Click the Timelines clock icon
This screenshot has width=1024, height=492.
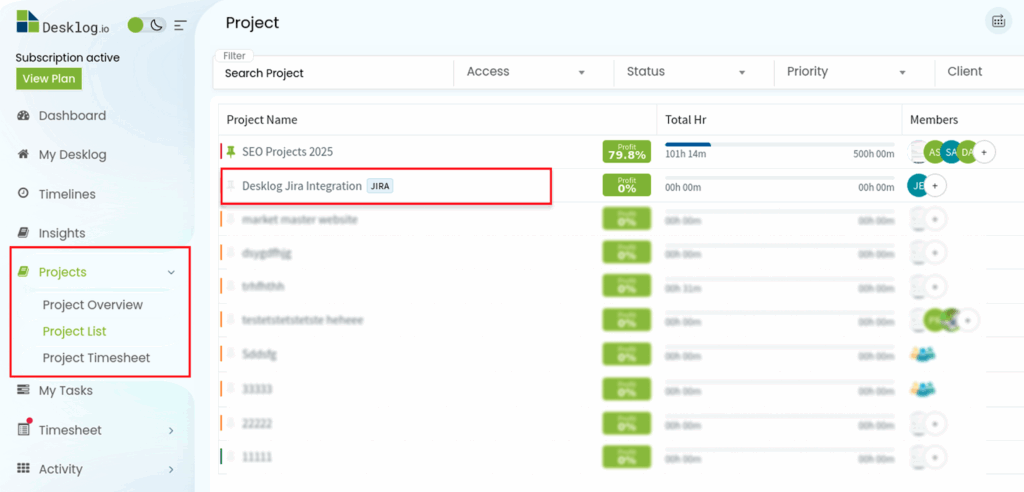[23, 194]
